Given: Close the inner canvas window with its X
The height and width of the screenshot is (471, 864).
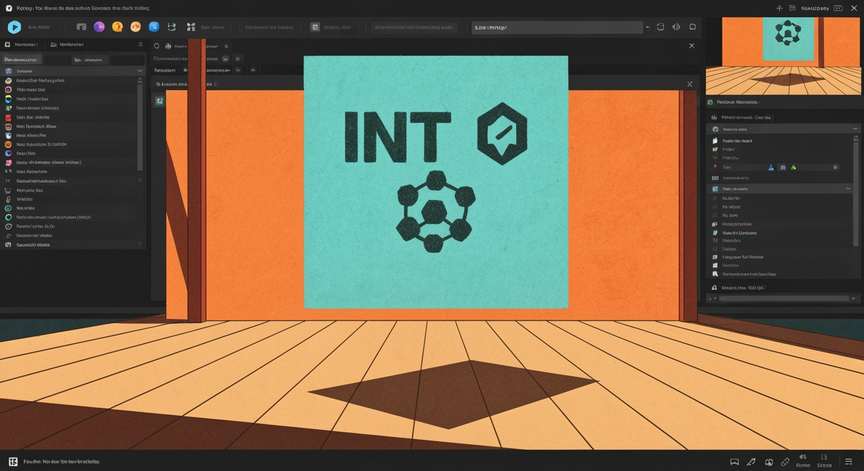Looking at the screenshot, I should 689,84.
